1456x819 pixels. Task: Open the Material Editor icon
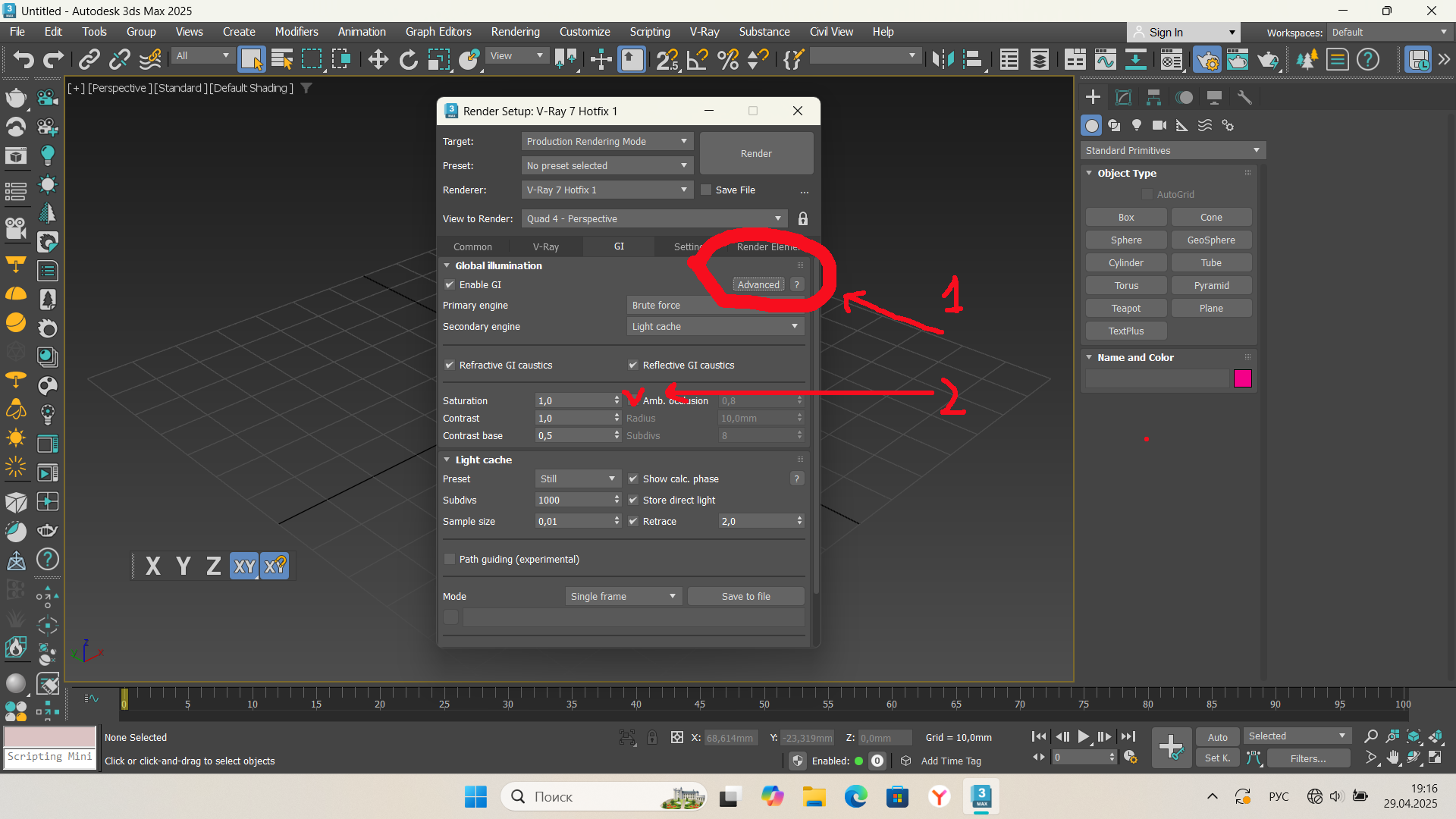[1171, 59]
